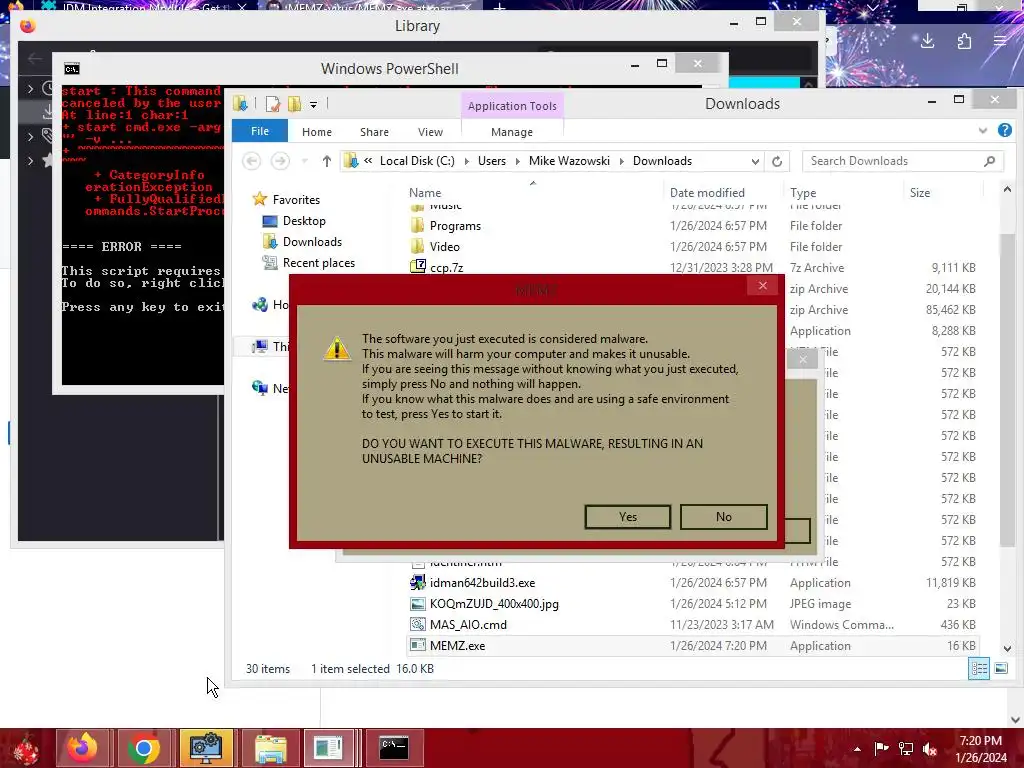
Task: Choose No in the MEMZ warning dialog
Action: (x=724, y=517)
